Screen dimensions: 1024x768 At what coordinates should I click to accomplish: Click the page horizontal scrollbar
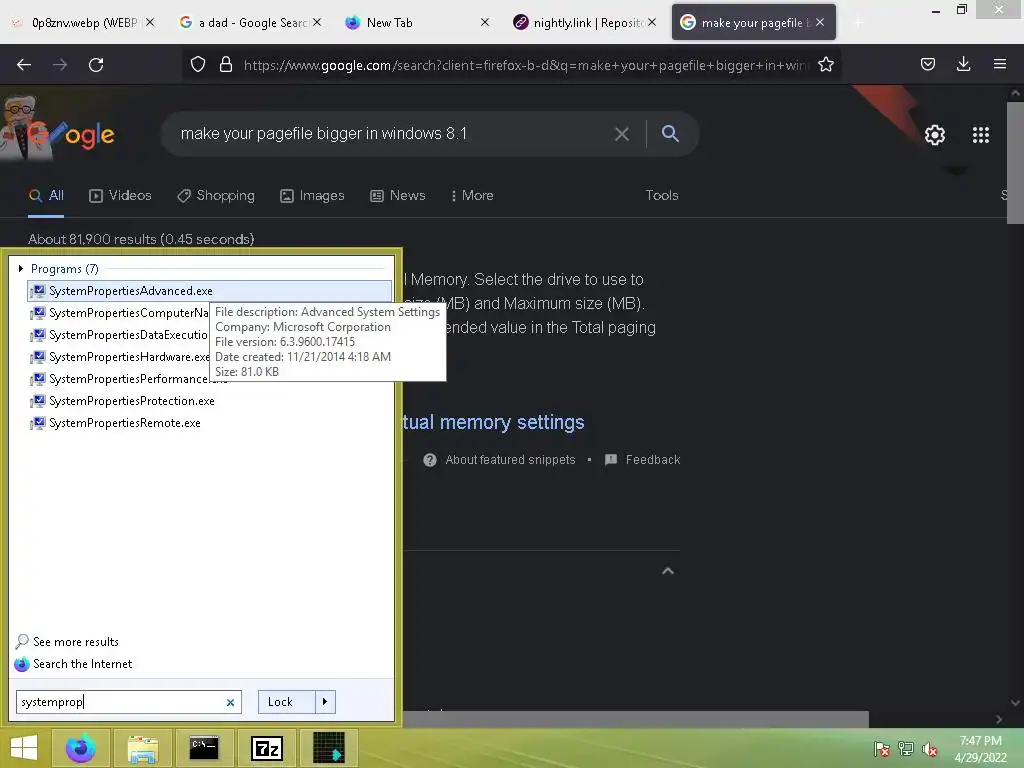point(635,719)
